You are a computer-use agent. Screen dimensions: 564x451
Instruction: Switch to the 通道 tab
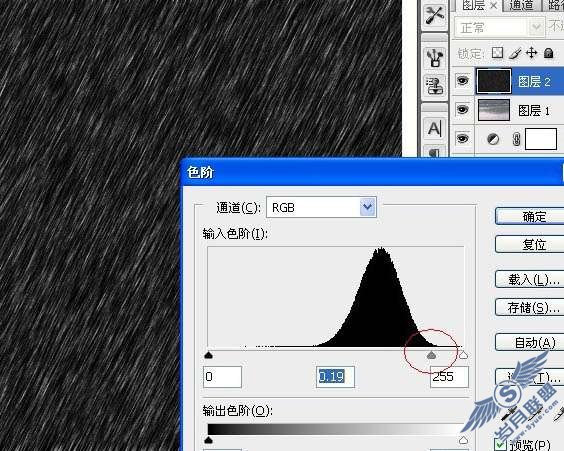522,5
